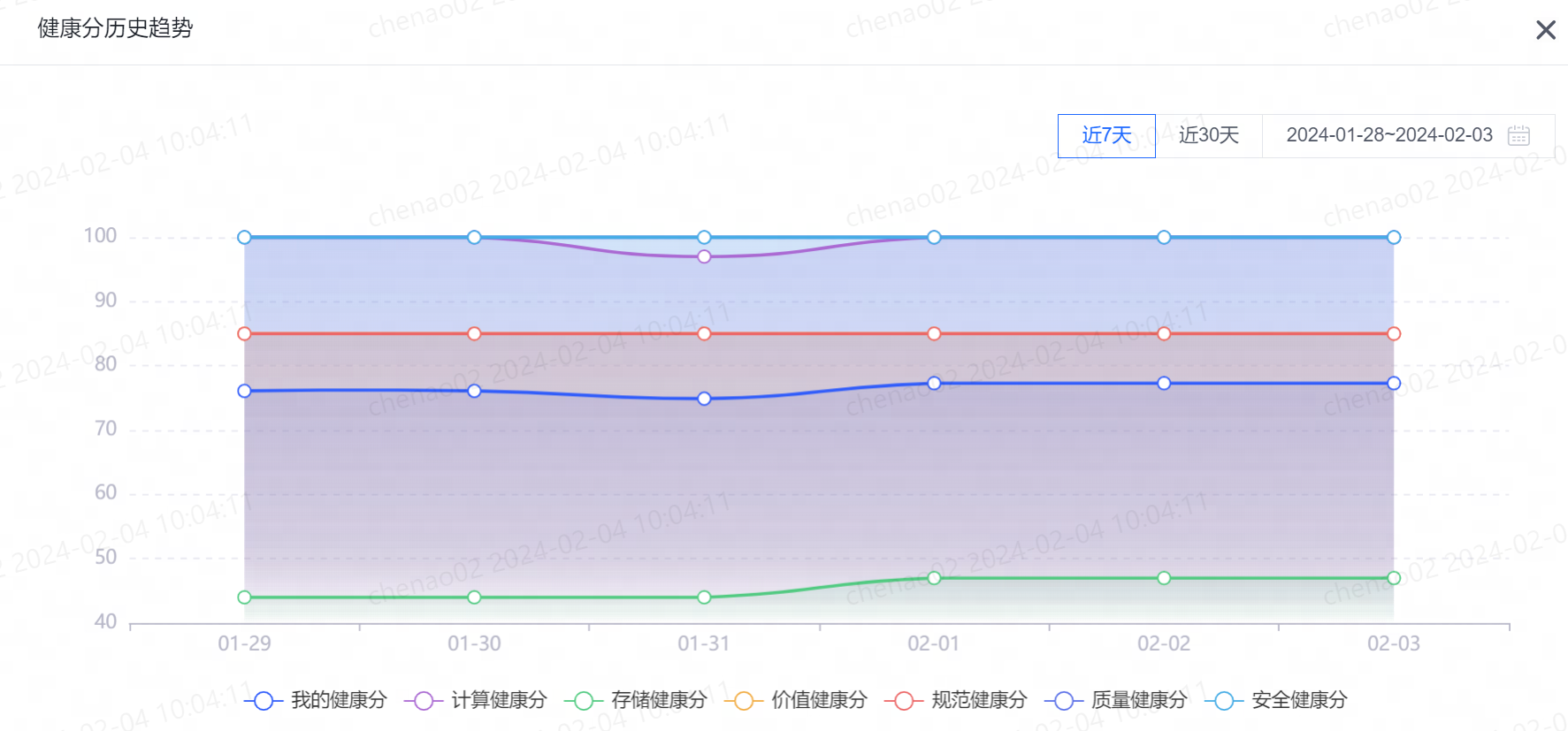Select the 近7天 range tab
Screen dimensions: 1568x731
(x=1106, y=135)
